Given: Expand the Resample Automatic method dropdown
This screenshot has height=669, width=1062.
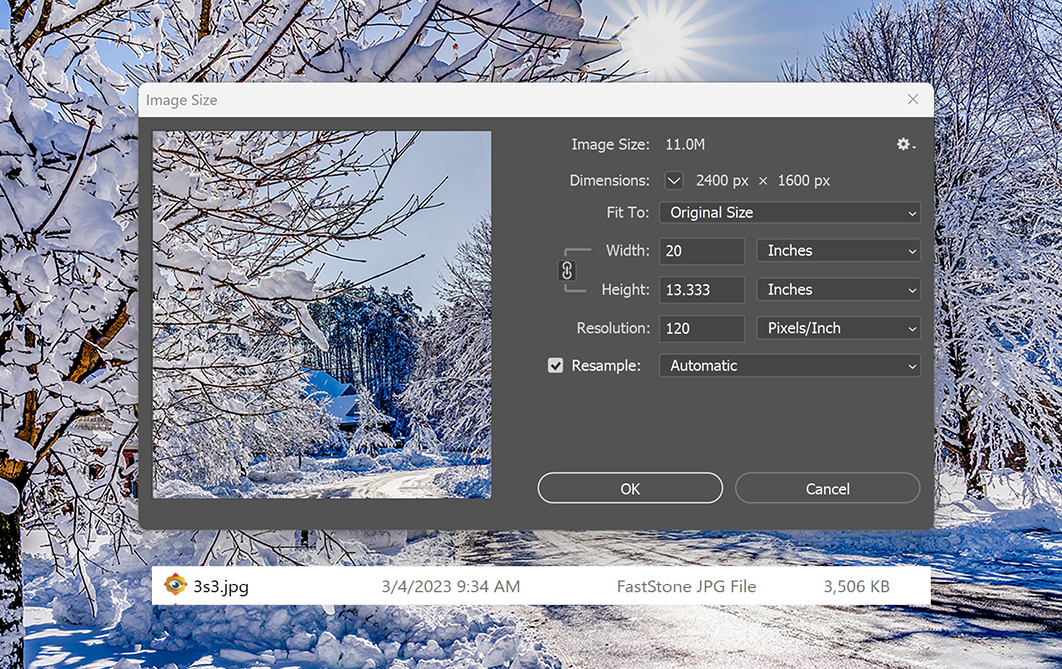Looking at the screenshot, I should [x=789, y=366].
